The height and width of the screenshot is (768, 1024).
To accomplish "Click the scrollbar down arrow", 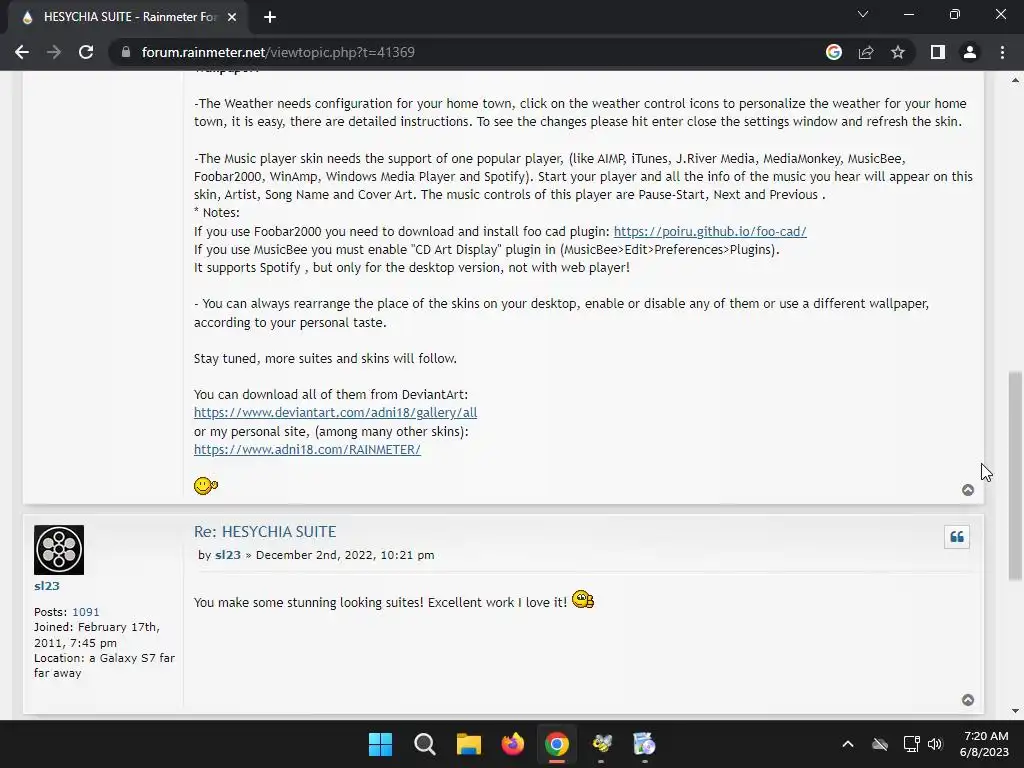I will [1015, 711].
